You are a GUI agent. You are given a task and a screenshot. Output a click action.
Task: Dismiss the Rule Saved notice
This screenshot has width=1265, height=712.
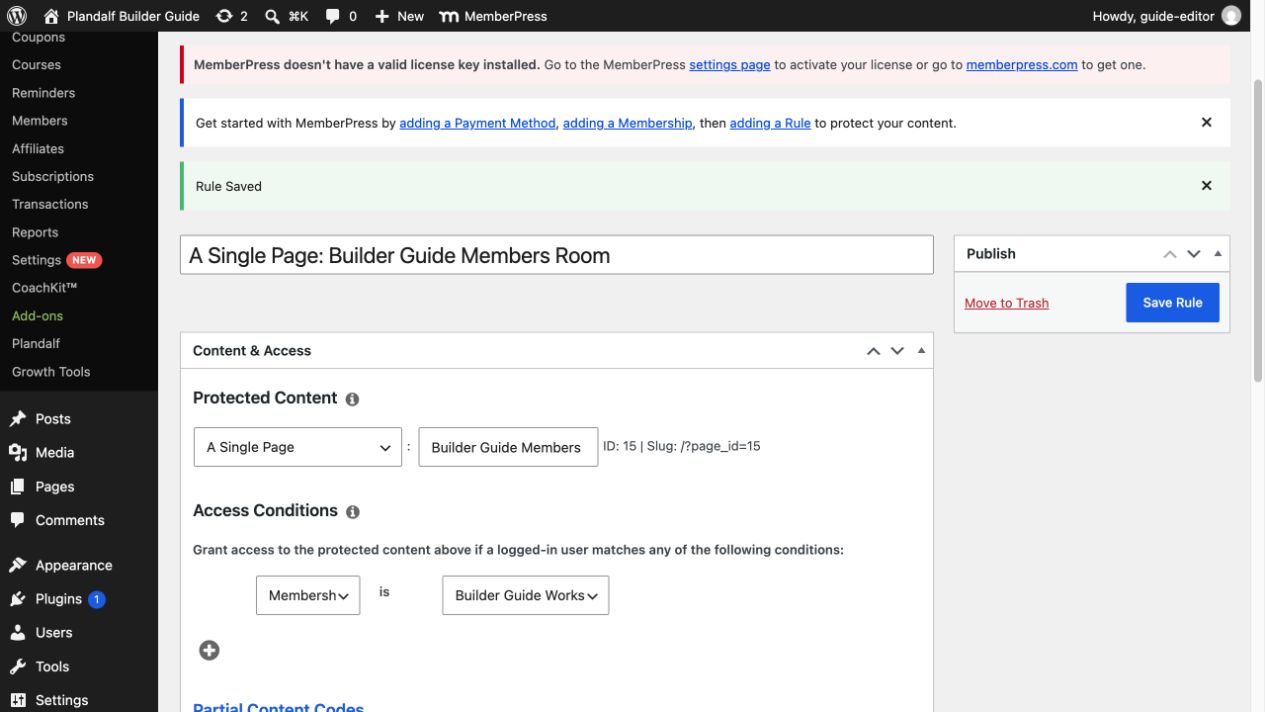1206,185
